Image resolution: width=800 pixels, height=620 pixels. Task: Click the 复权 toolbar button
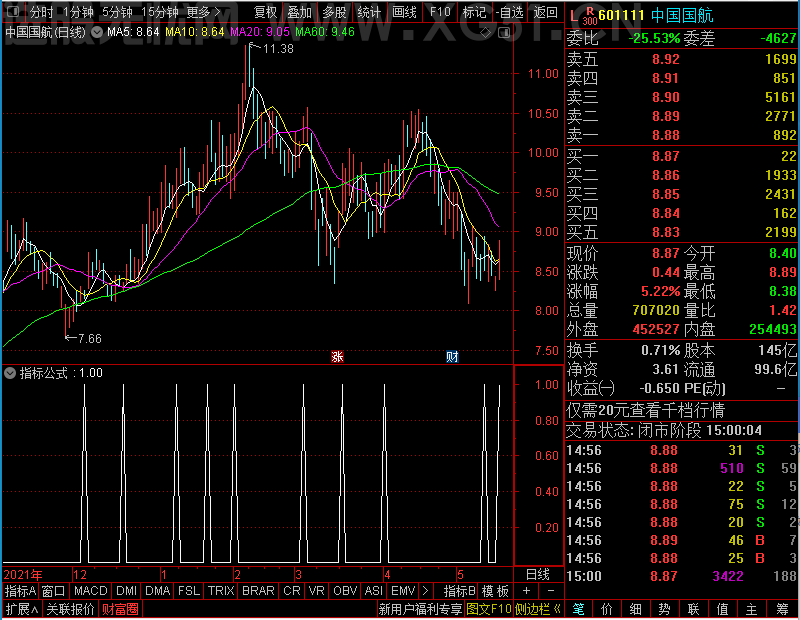click(265, 12)
